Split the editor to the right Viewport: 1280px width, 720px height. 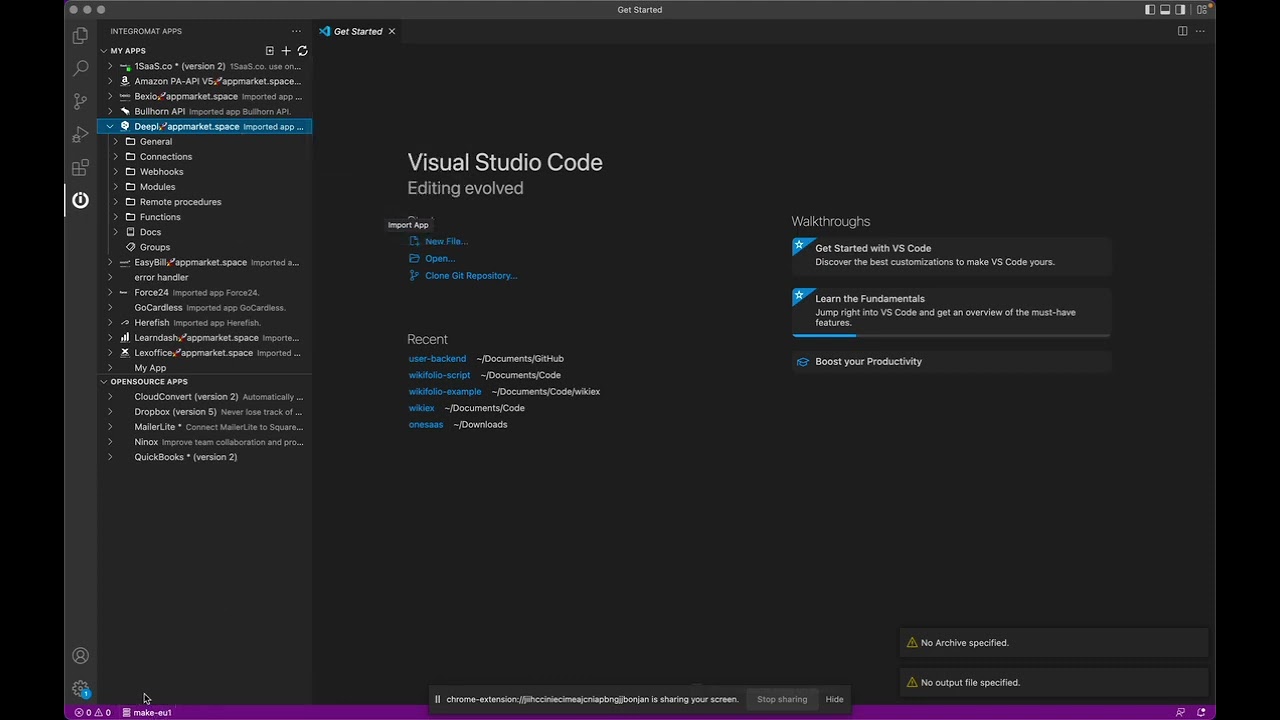(1182, 31)
